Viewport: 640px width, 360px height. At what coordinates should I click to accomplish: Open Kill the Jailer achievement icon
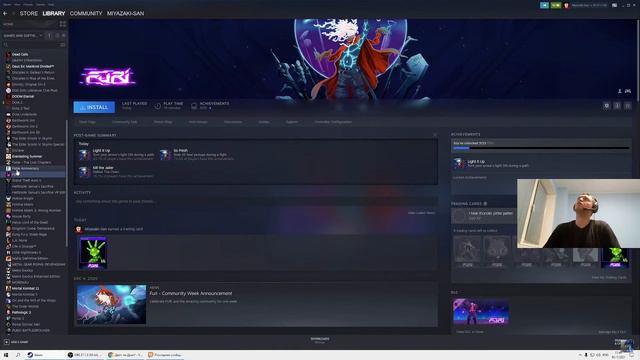84,172
